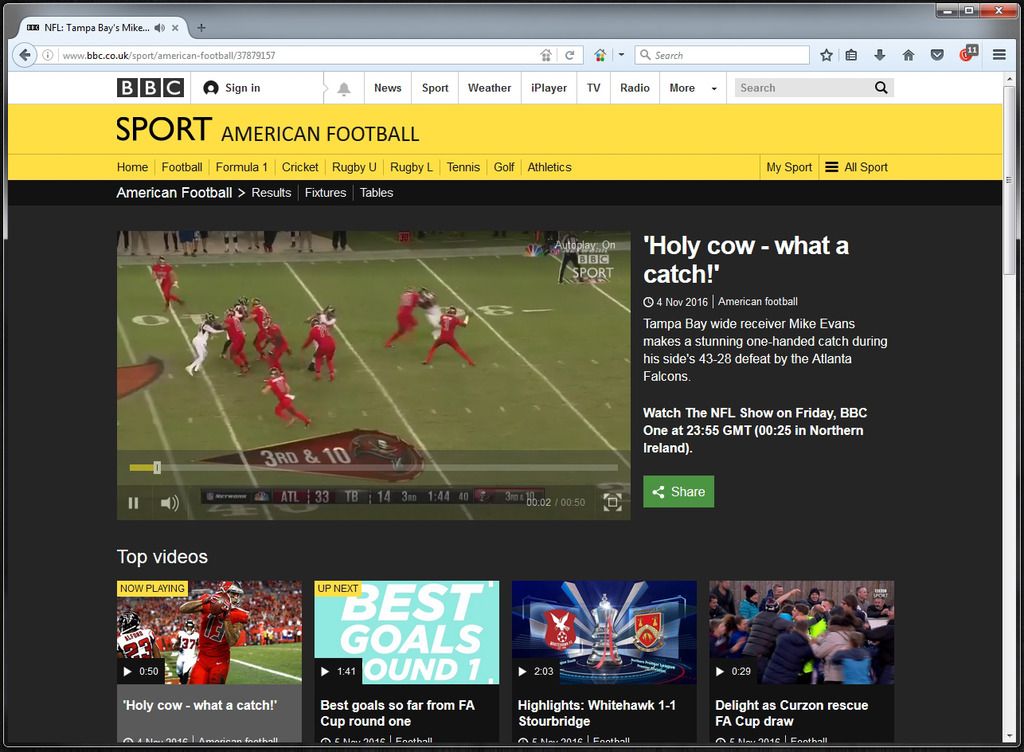Show bookmarks list icon in toolbar
This screenshot has width=1024, height=752.
click(x=851, y=55)
